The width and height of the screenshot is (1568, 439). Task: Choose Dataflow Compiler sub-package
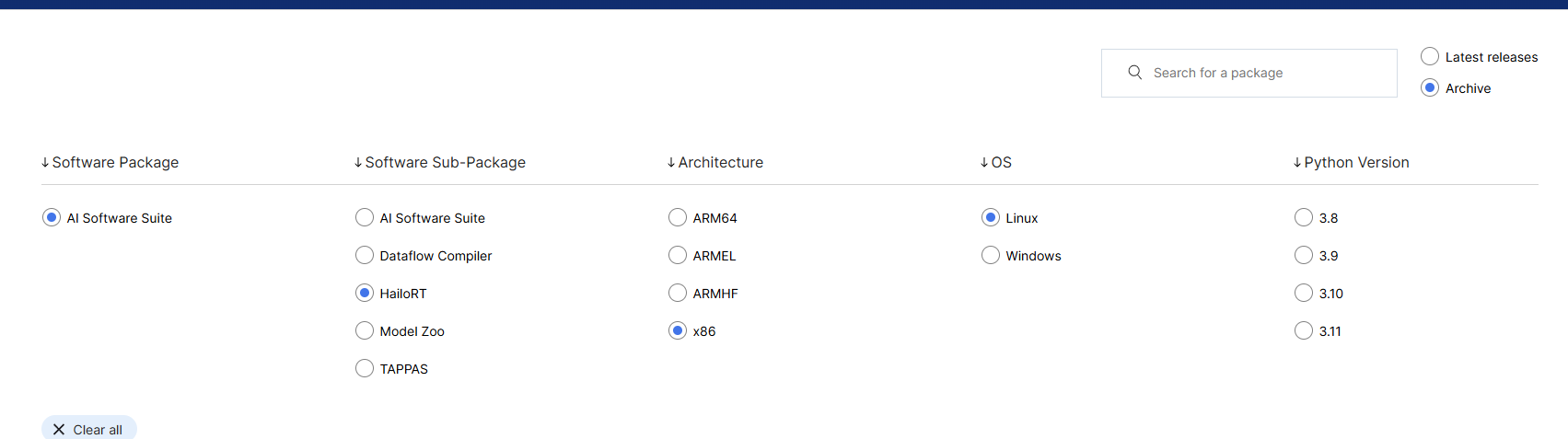click(x=365, y=256)
